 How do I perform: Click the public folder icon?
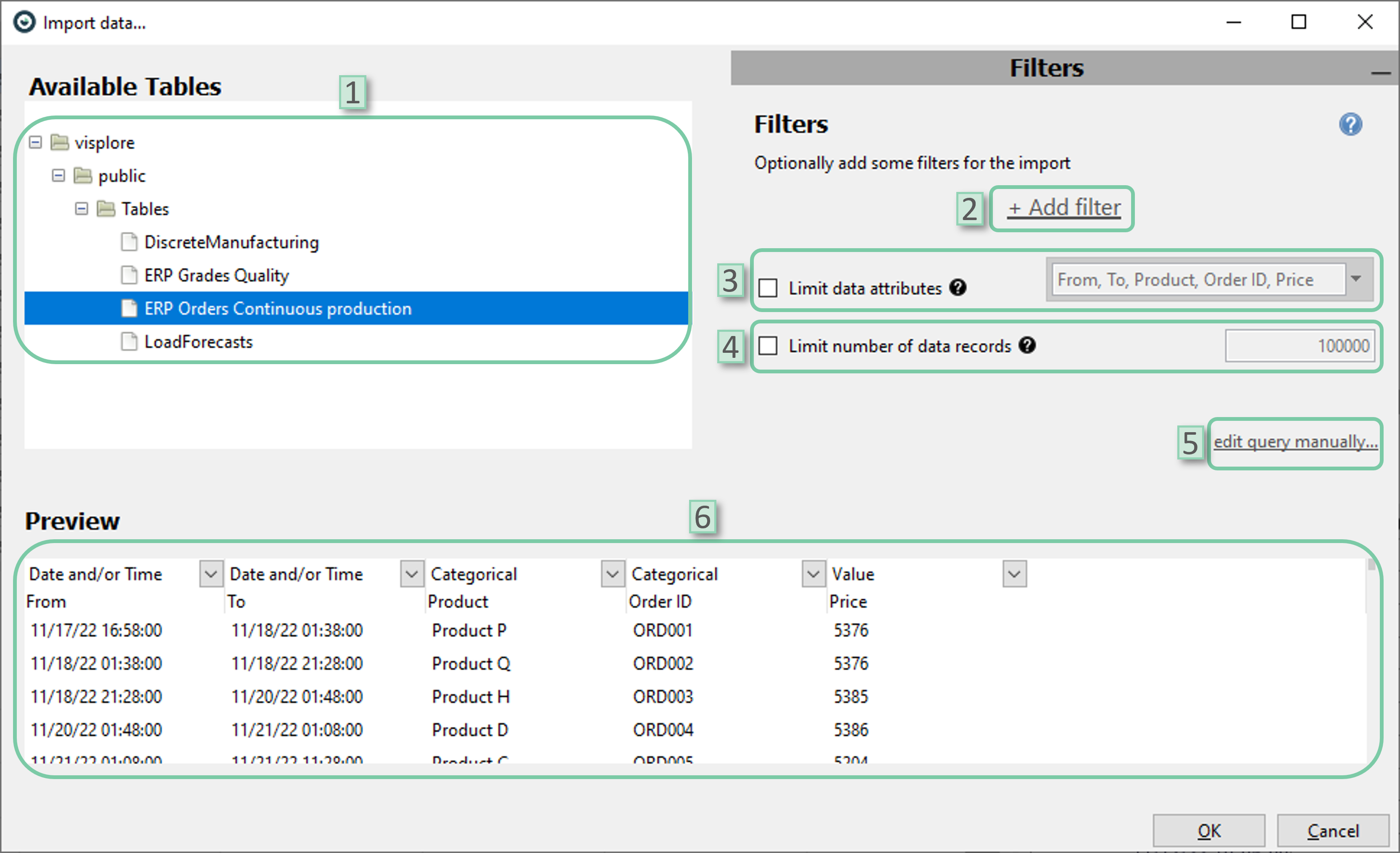82,176
